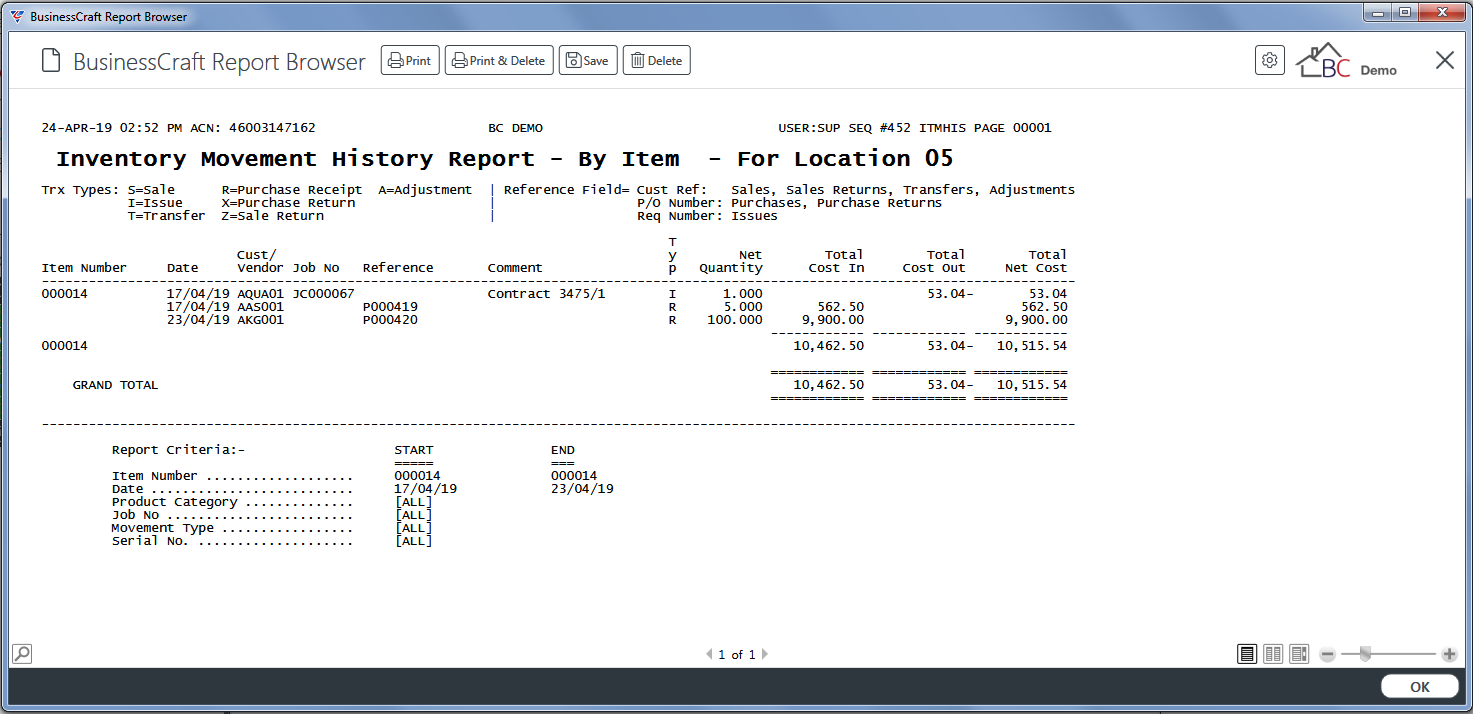Click the 'Net Quantity' column header
The height and width of the screenshot is (714, 1473).
[x=731, y=261]
